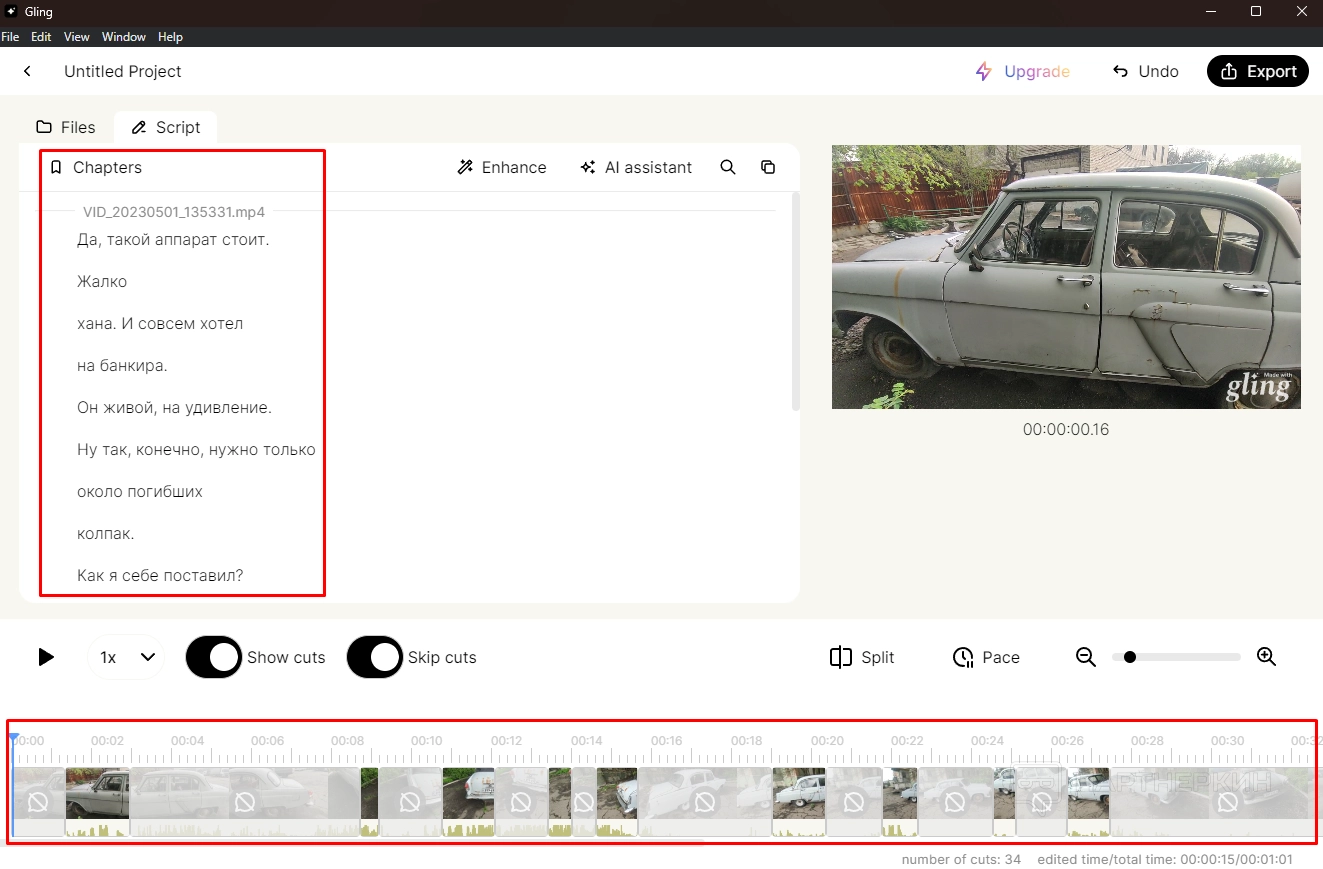
Task: Click the back arrow beside Untitled Project
Action: tap(28, 71)
